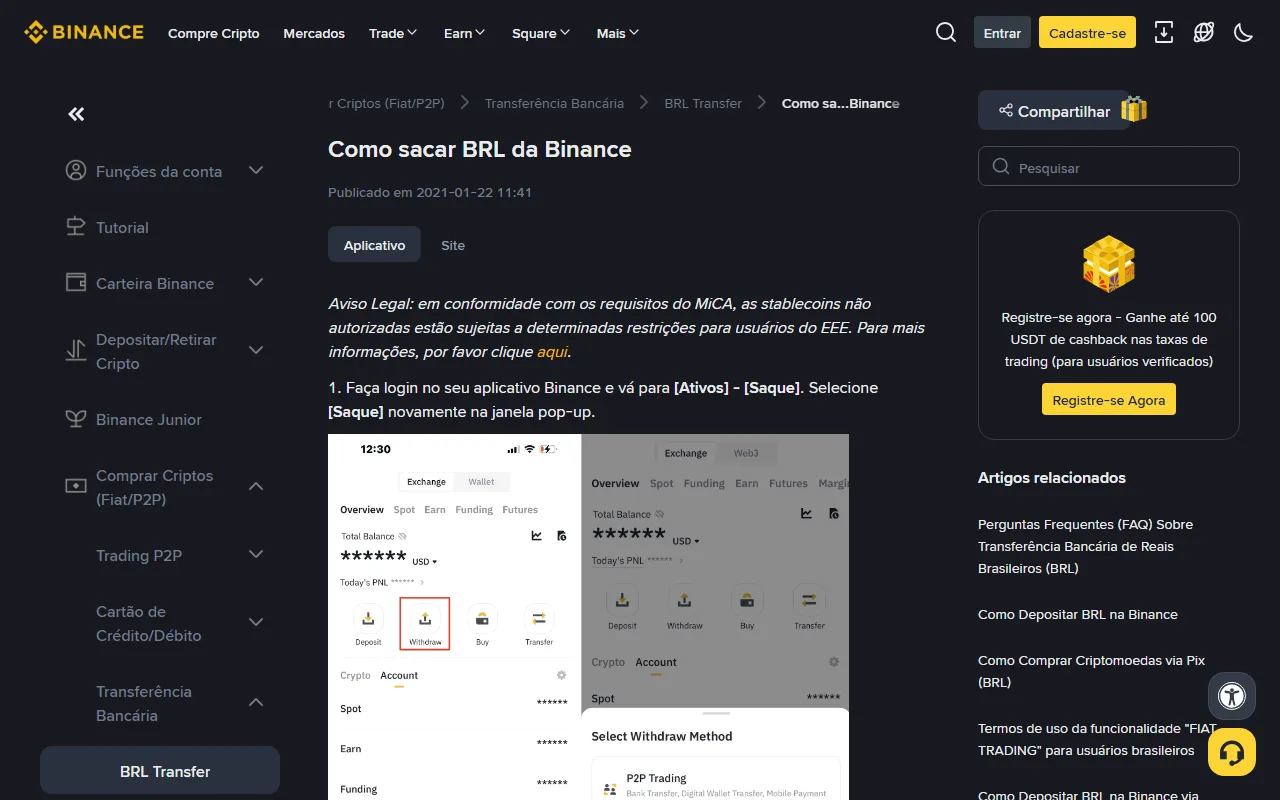Viewport: 1280px width, 800px height.
Task: Collapse the sidebar with double-arrow icon
Action: pyautogui.click(x=76, y=114)
